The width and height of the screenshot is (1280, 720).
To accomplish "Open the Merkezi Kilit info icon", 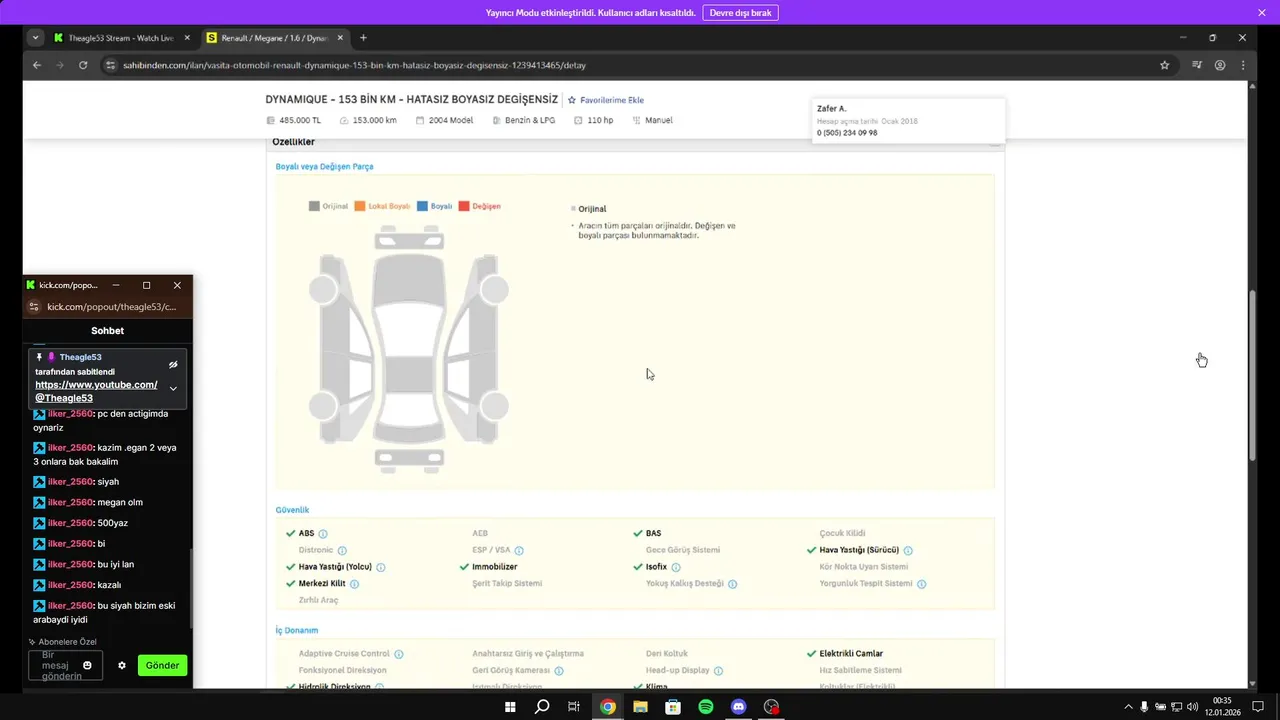I will tap(354, 584).
